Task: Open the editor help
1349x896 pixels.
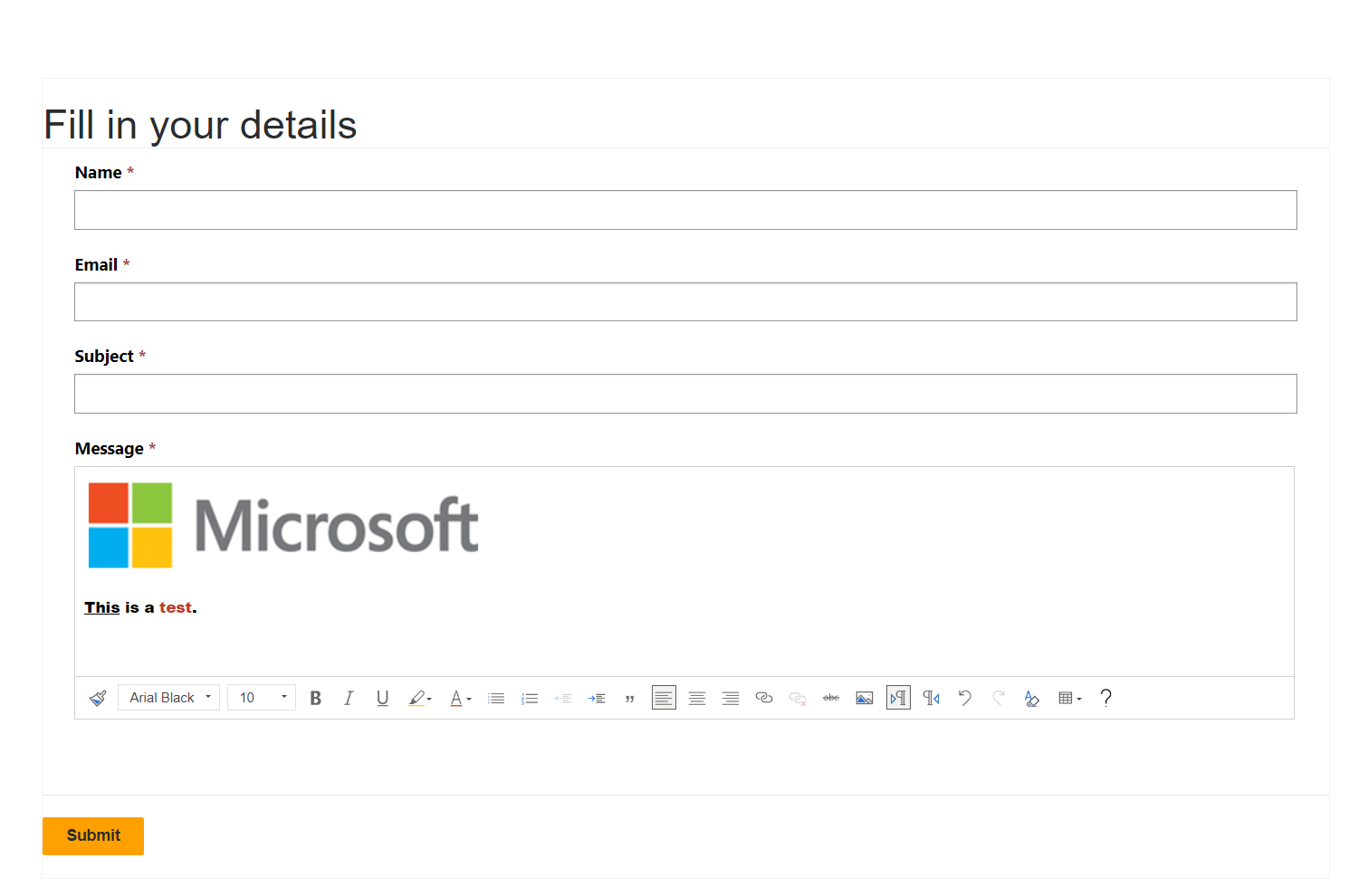Action: click(x=1105, y=697)
